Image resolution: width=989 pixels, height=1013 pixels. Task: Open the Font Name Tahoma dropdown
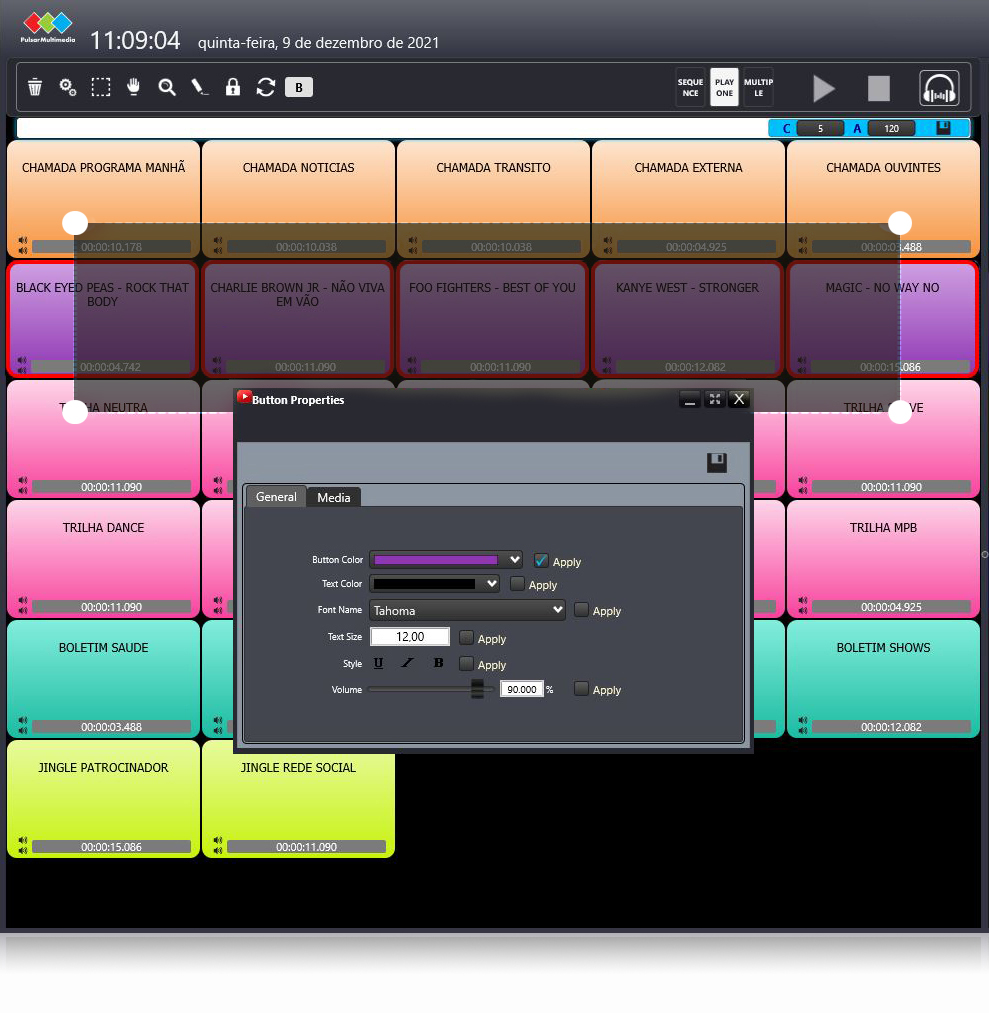click(468, 610)
